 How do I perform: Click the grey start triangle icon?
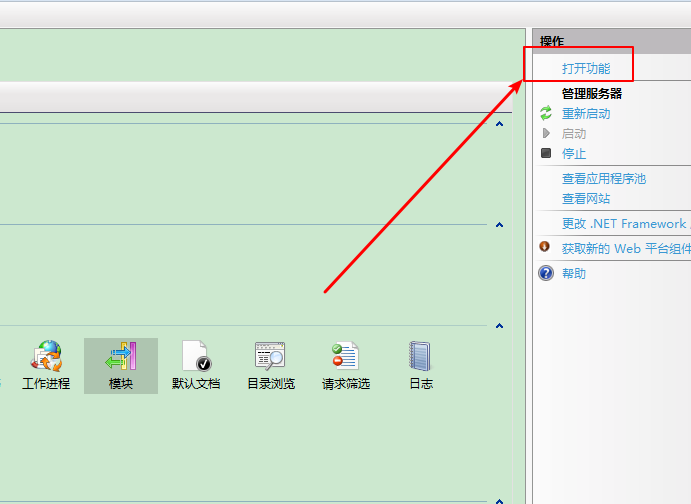coord(546,133)
